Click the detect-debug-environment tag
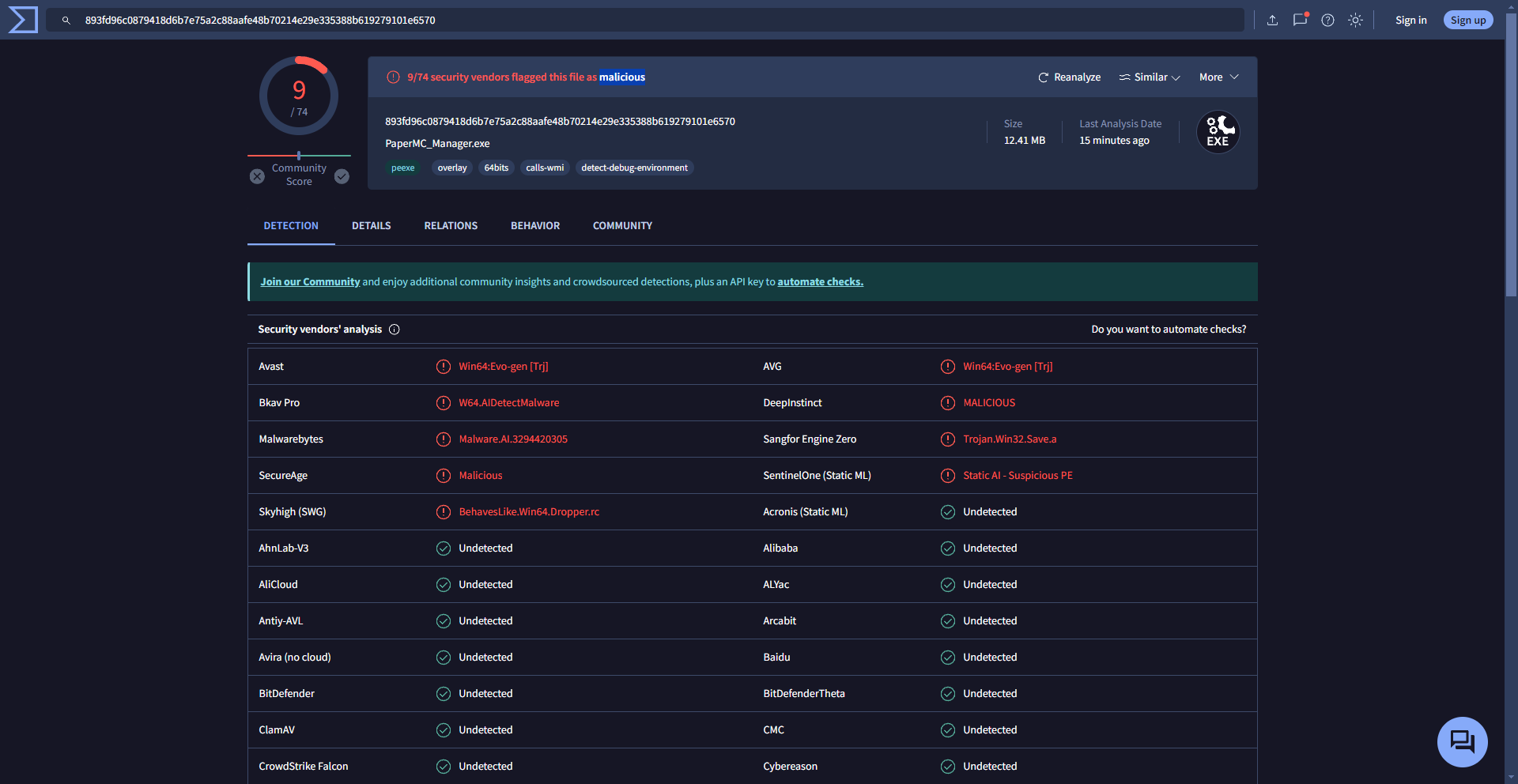This screenshot has width=1518, height=784. 635,168
